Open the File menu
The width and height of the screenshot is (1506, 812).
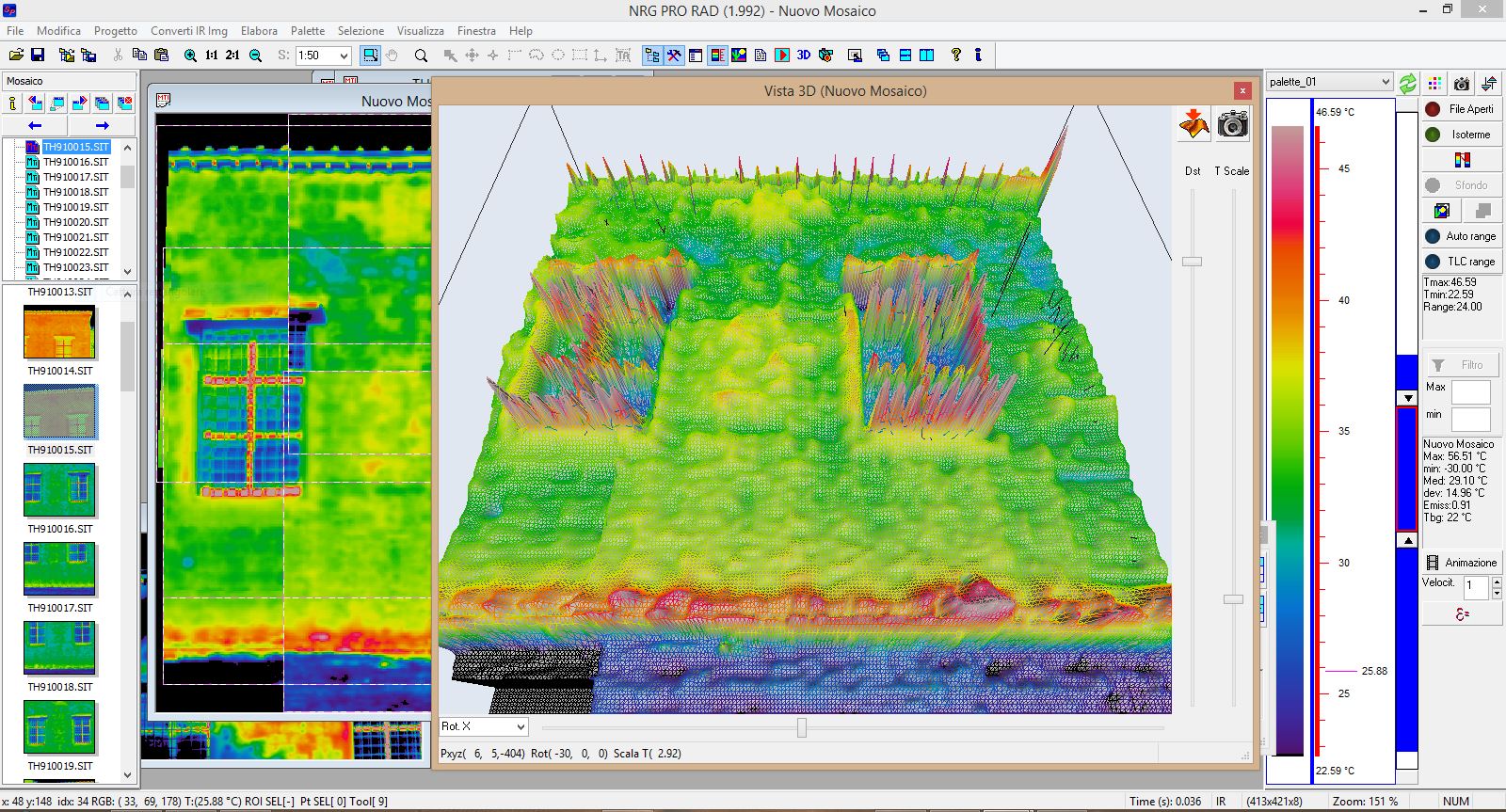click(15, 31)
